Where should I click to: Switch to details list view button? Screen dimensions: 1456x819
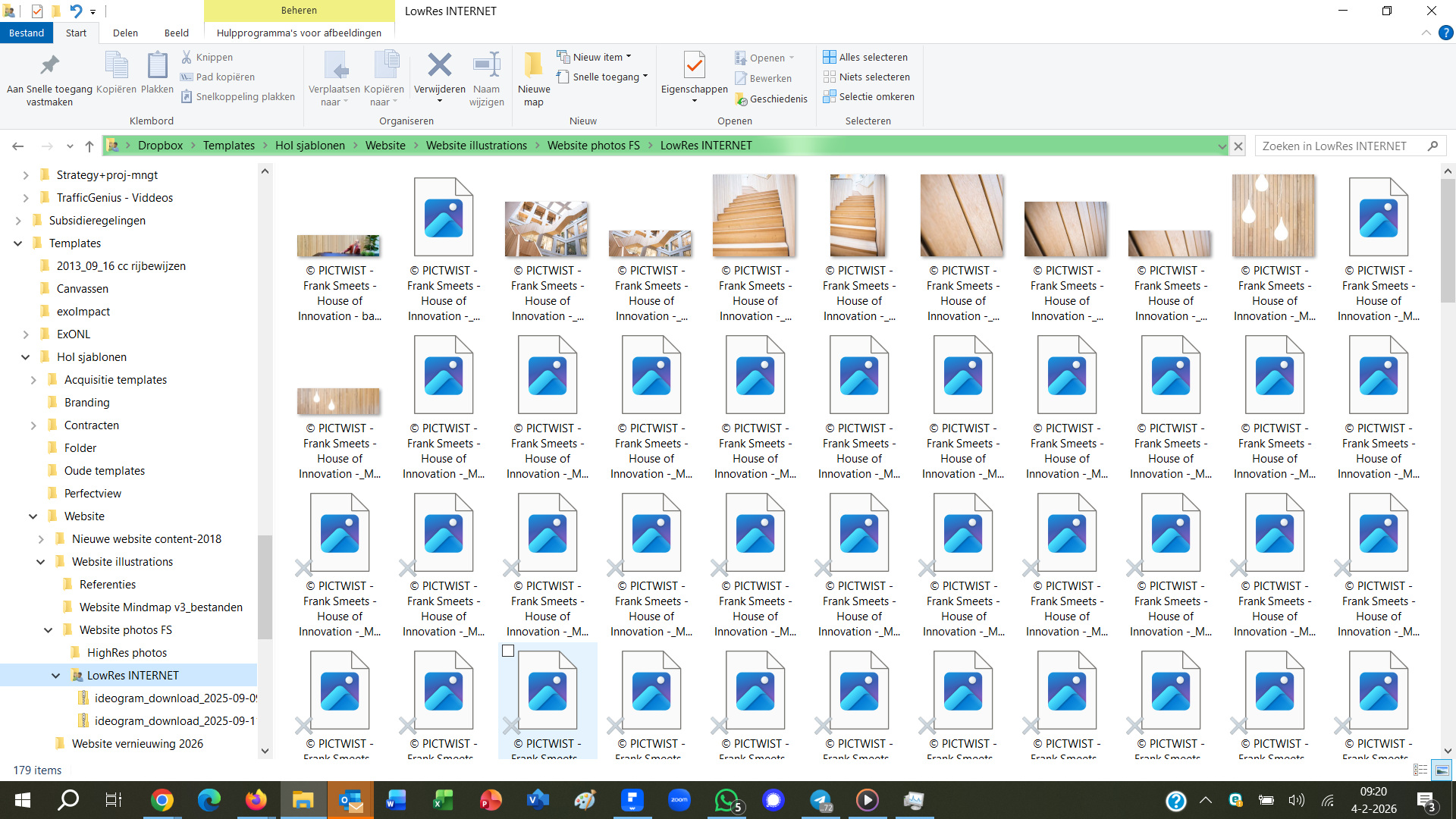(x=1420, y=770)
